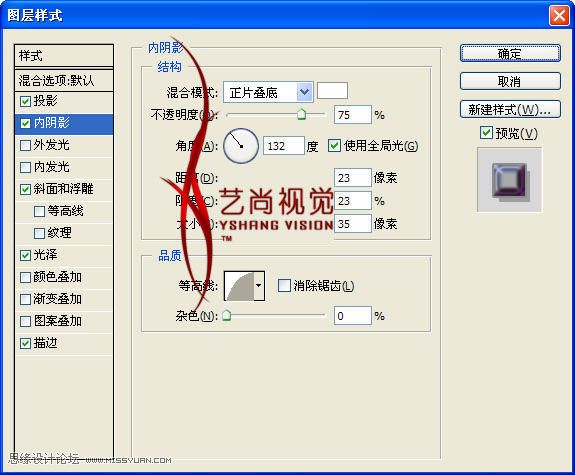Check the 等高线 contour sub-option
Screen dimensions: 575x475
[x=39, y=211]
